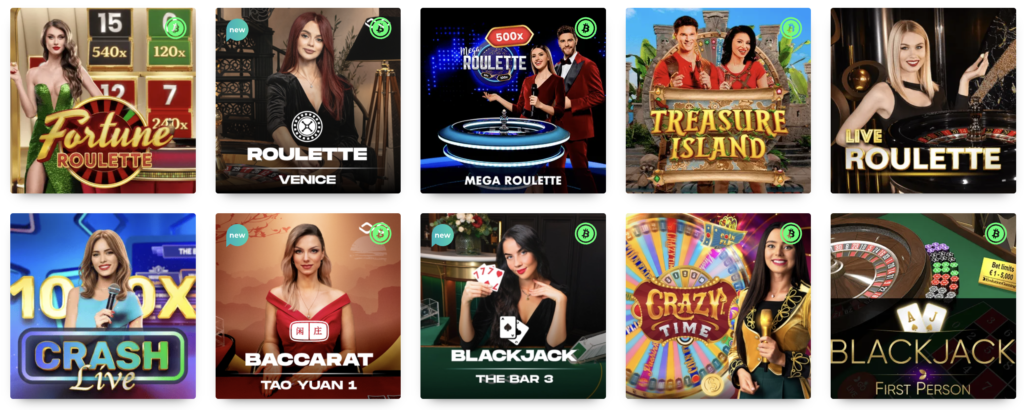Click the new badge on Baccarat Tao Yuan 1
Screen dimensions: 1024x410
point(237,234)
